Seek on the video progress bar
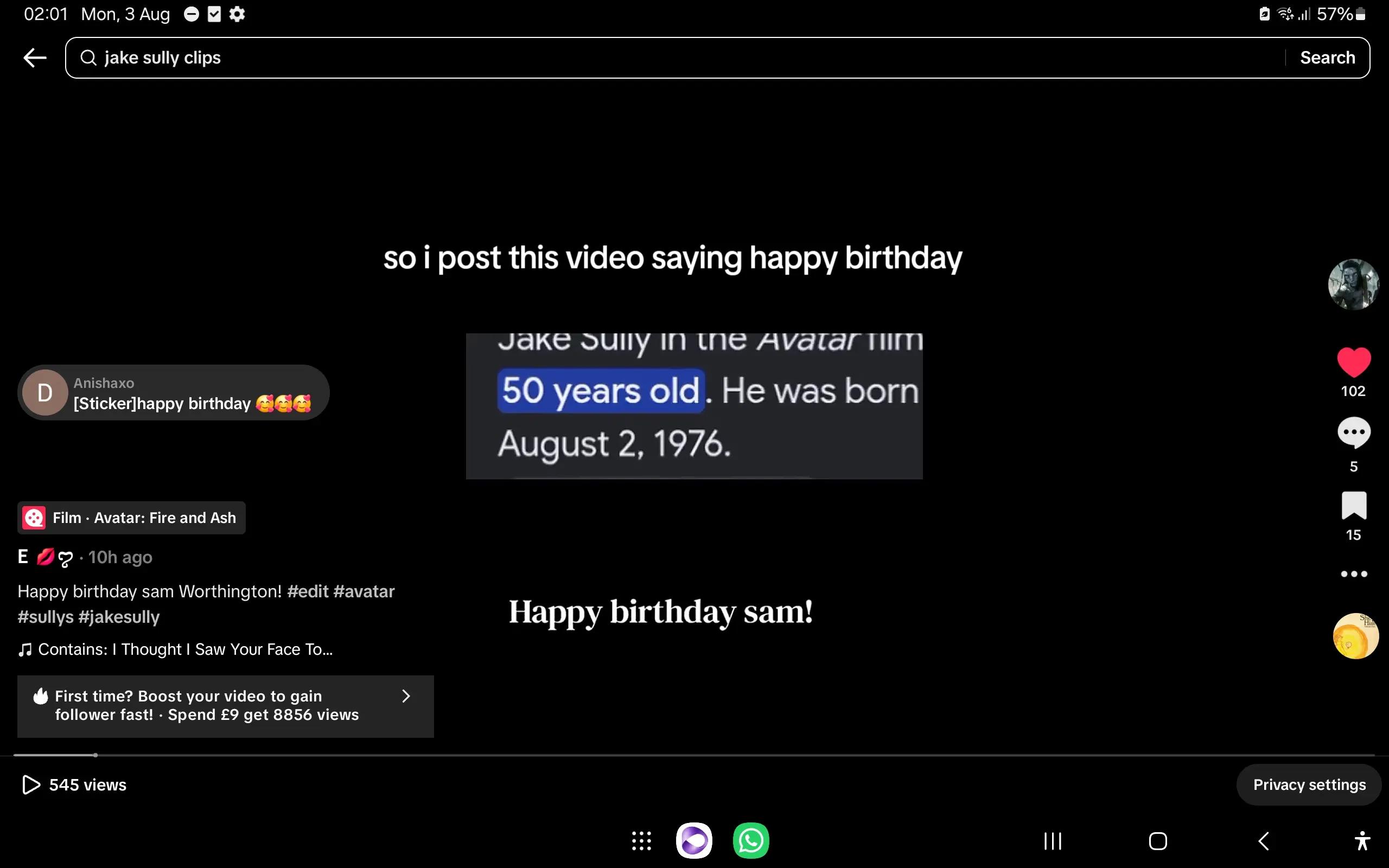 tap(694, 755)
